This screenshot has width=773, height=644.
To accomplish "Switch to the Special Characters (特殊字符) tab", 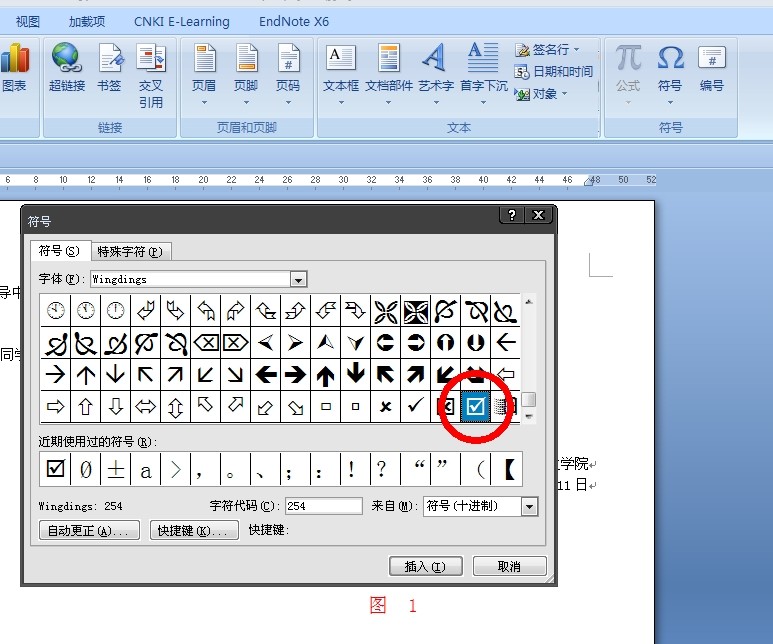I will coord(131,251).
